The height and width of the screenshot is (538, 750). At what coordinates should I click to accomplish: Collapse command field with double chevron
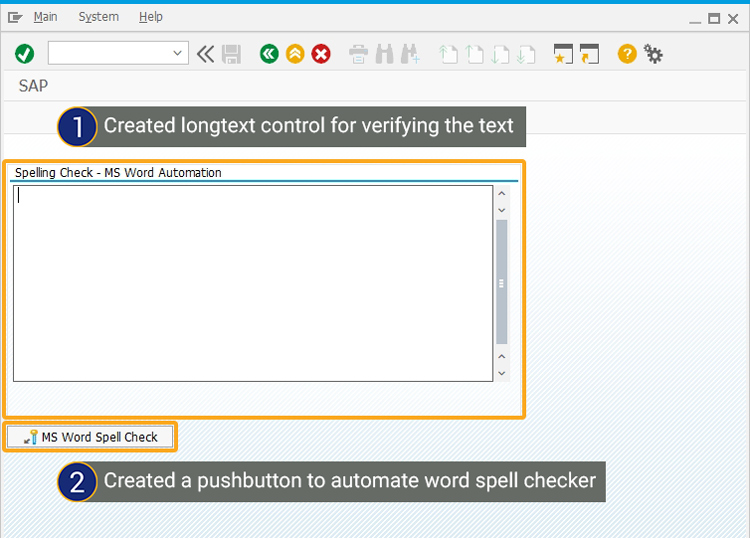point(206,54)
